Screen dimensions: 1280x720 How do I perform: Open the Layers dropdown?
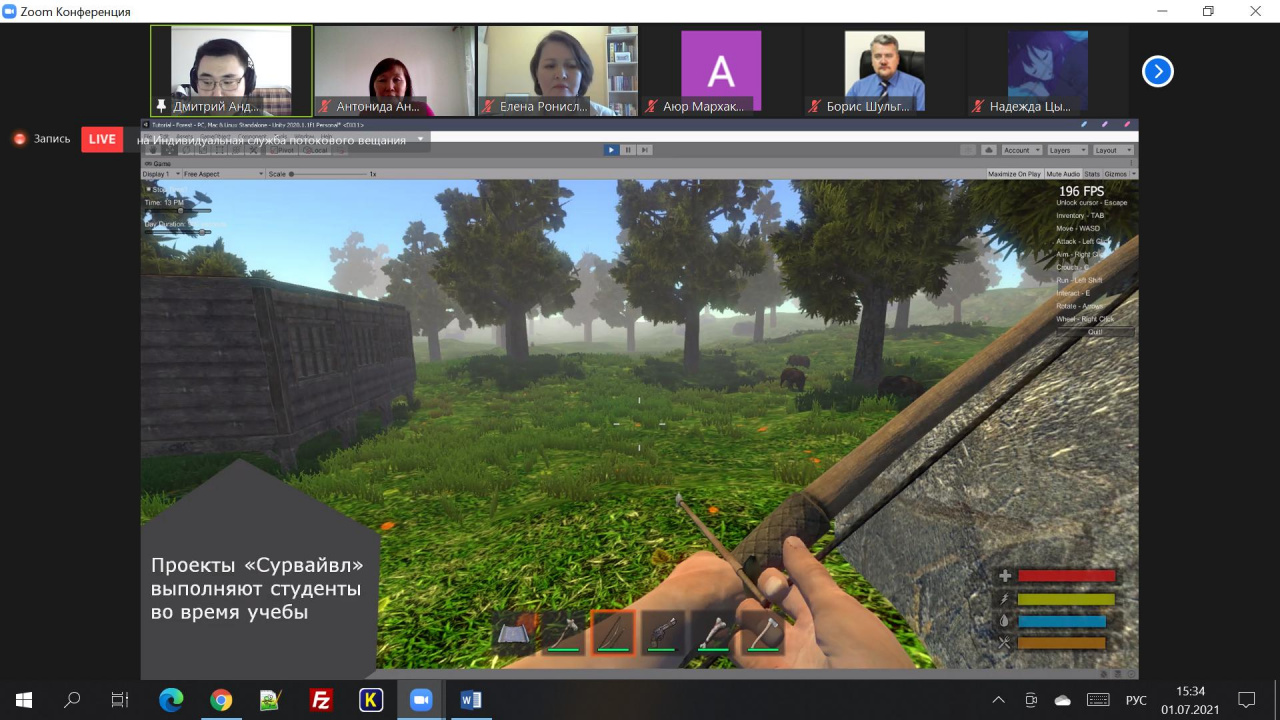tap(1065, 150)
